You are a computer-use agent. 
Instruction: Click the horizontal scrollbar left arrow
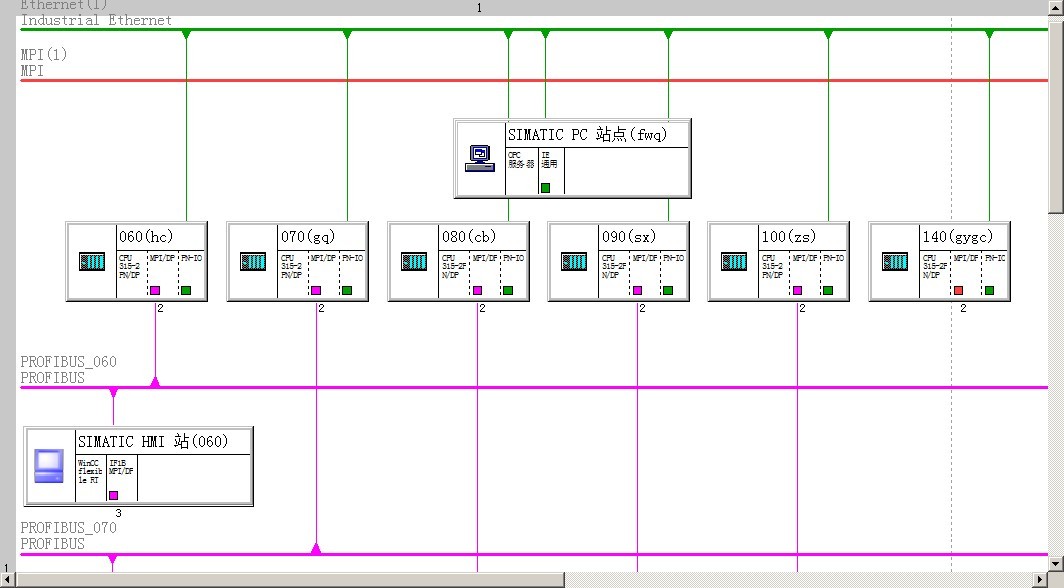pos(7,580)
